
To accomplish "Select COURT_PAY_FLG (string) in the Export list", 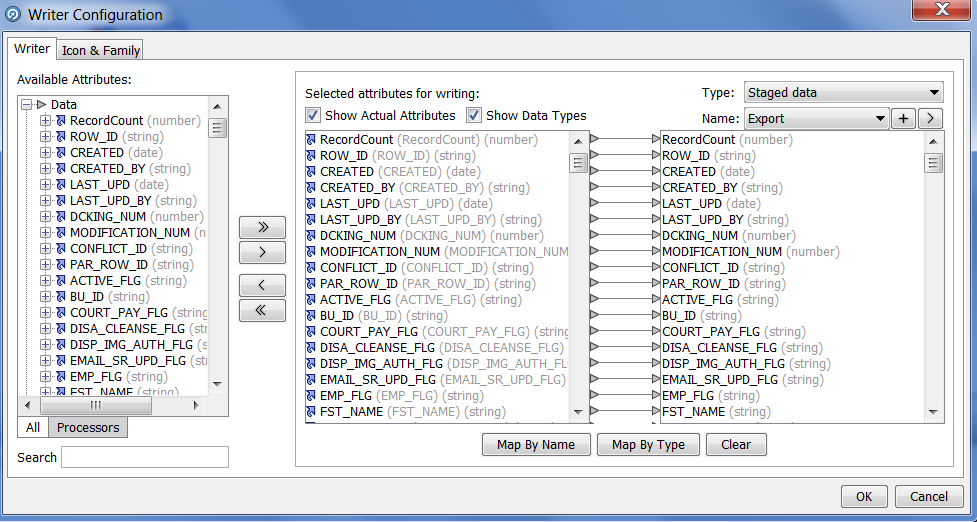I will click(x=733, y=331).
